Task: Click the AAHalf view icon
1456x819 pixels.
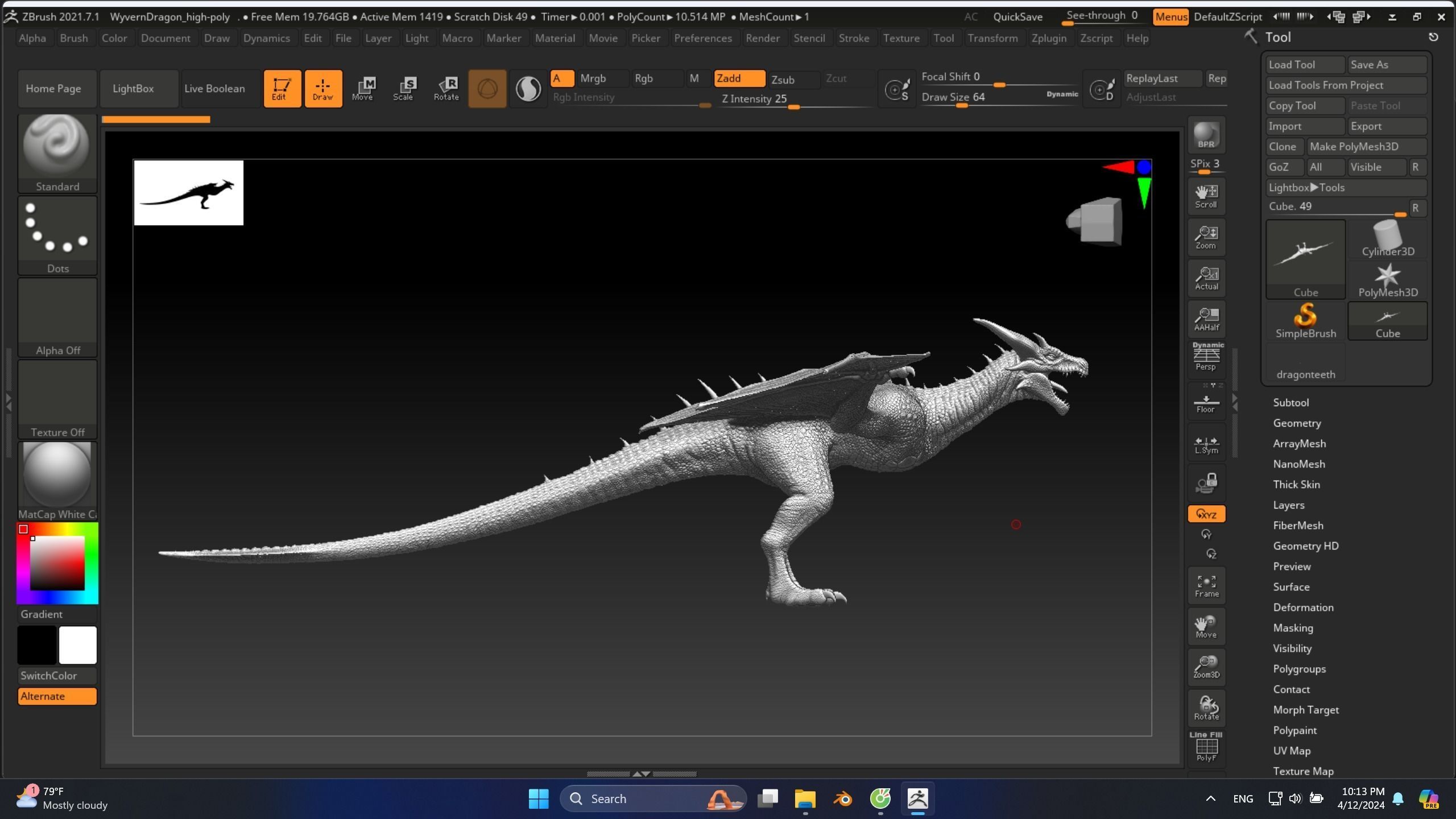Action: point(1206,319)
